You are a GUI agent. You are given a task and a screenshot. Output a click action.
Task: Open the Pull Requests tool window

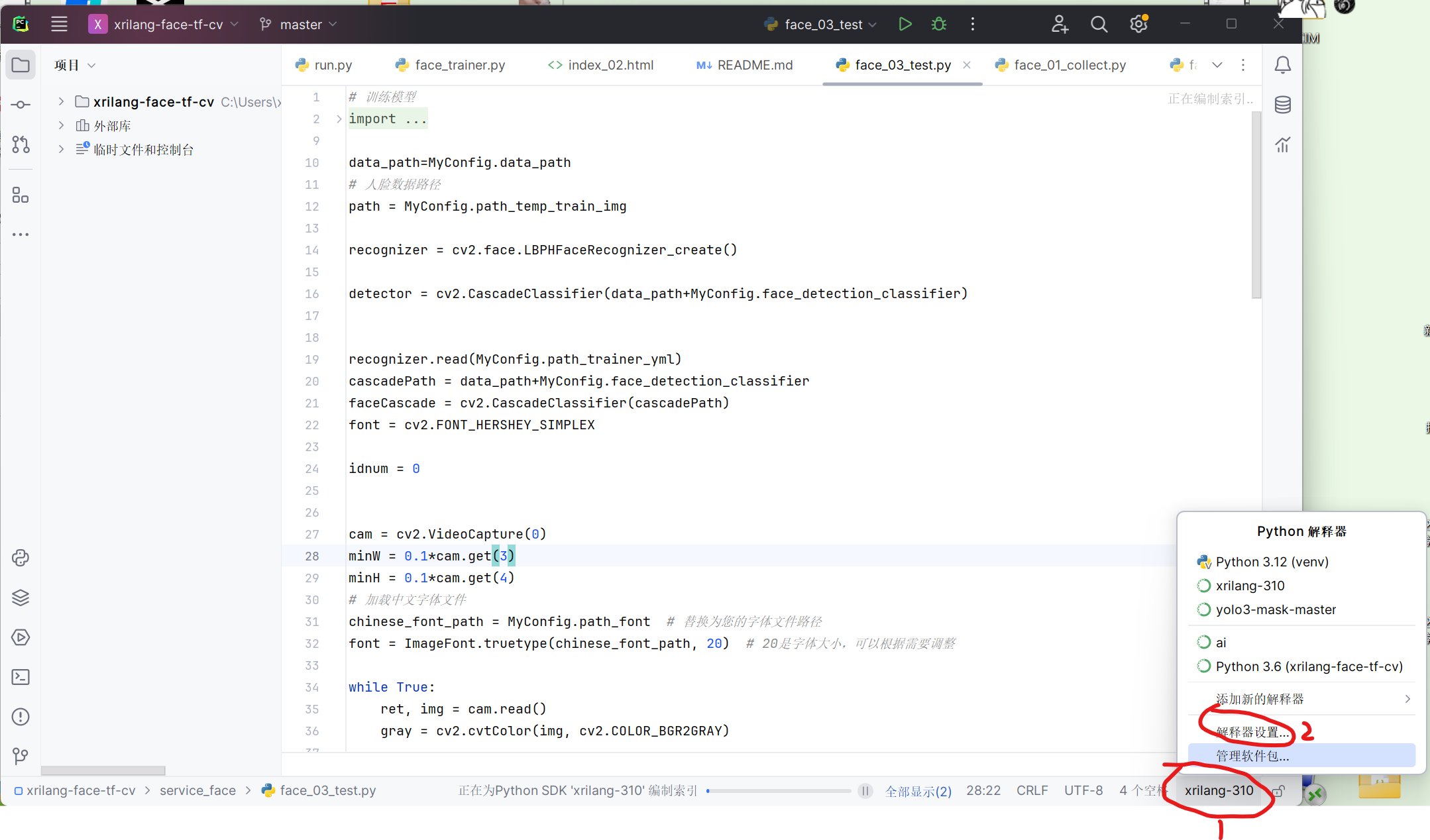click(21, 144)
